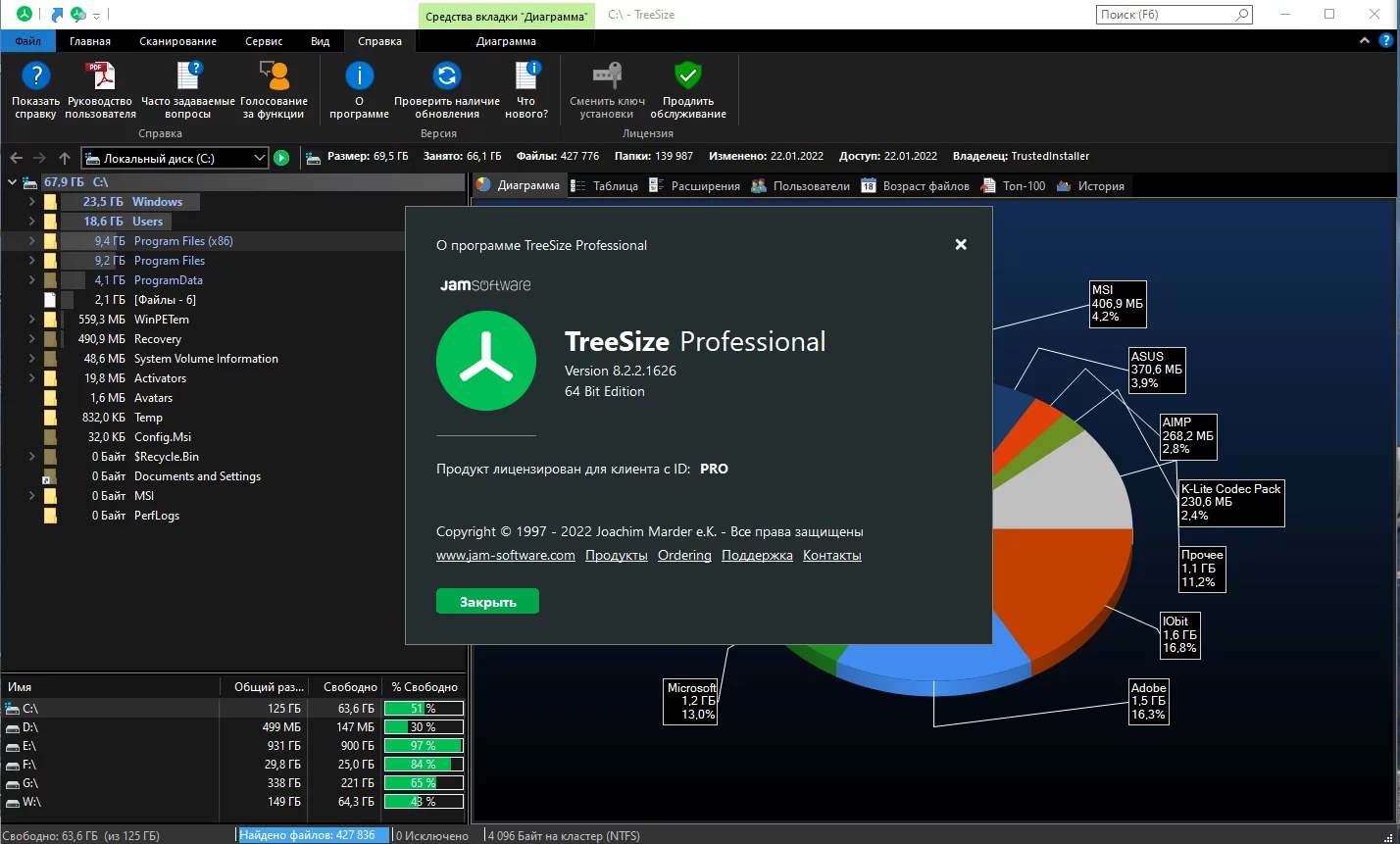This screenshot has width=1400, height=844.
Task: Click Проверить наличие обновления icon
Action: pyautogui.click(x=447, y=76)
